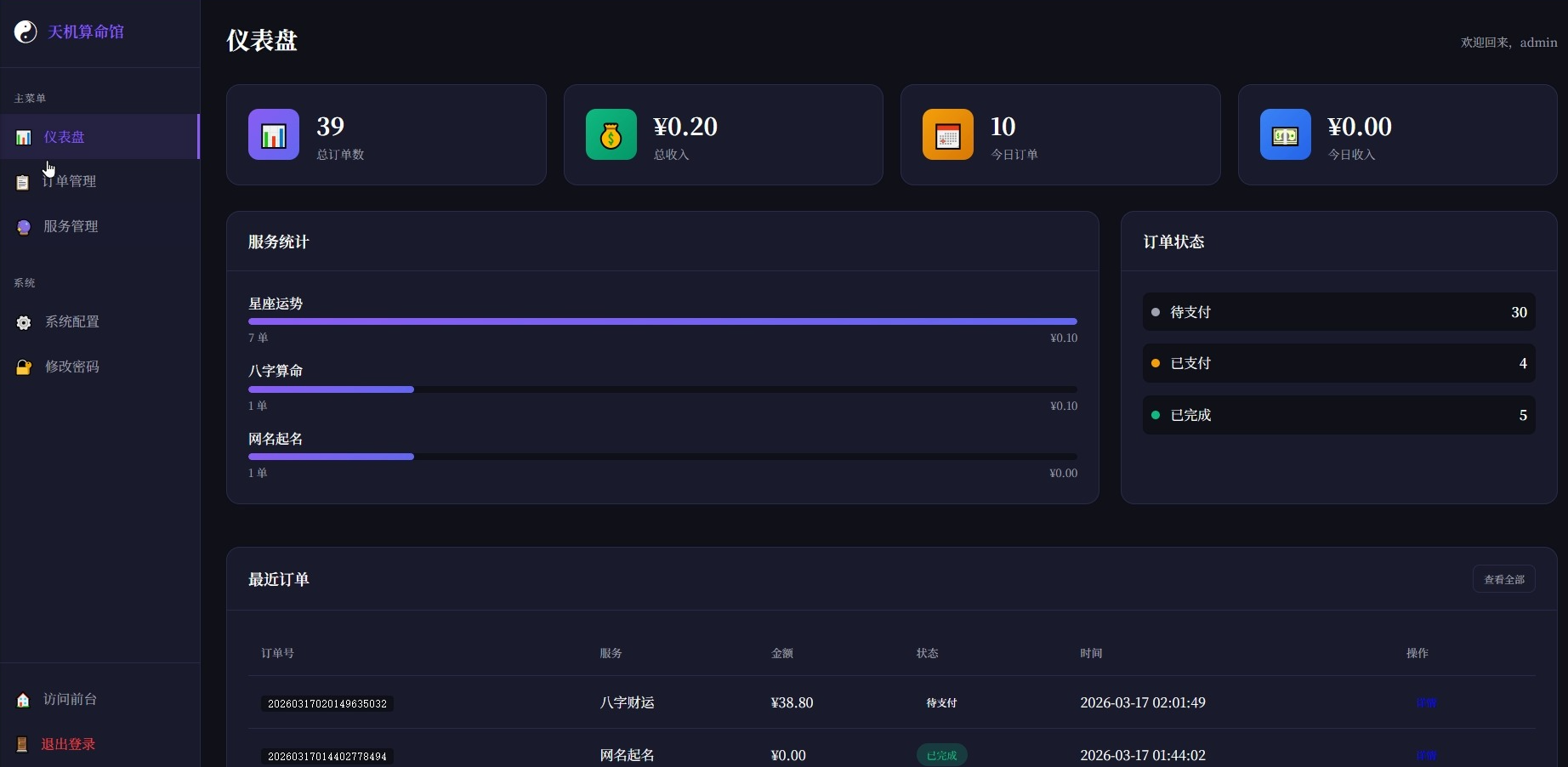Click the green money bag revenue icon
This screenshot has width=1568, height=767.
click(x=611, y=134)
